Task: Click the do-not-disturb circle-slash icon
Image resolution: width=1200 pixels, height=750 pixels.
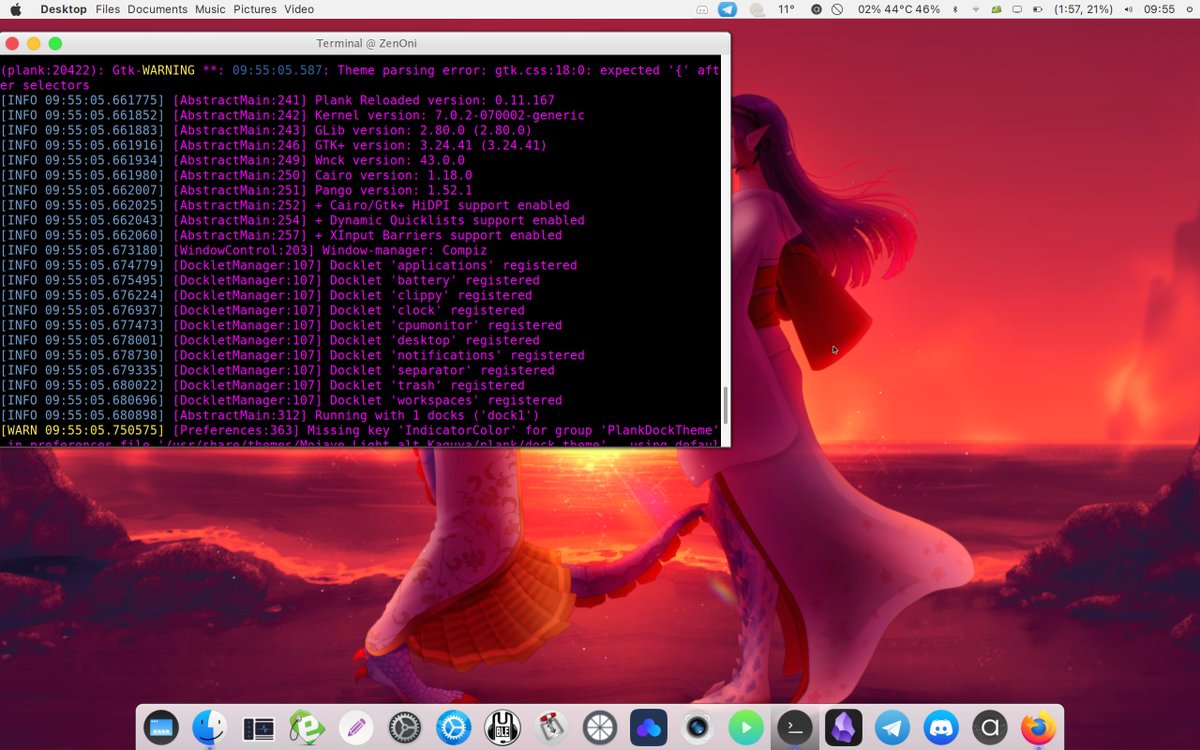Action: [837, 9]
